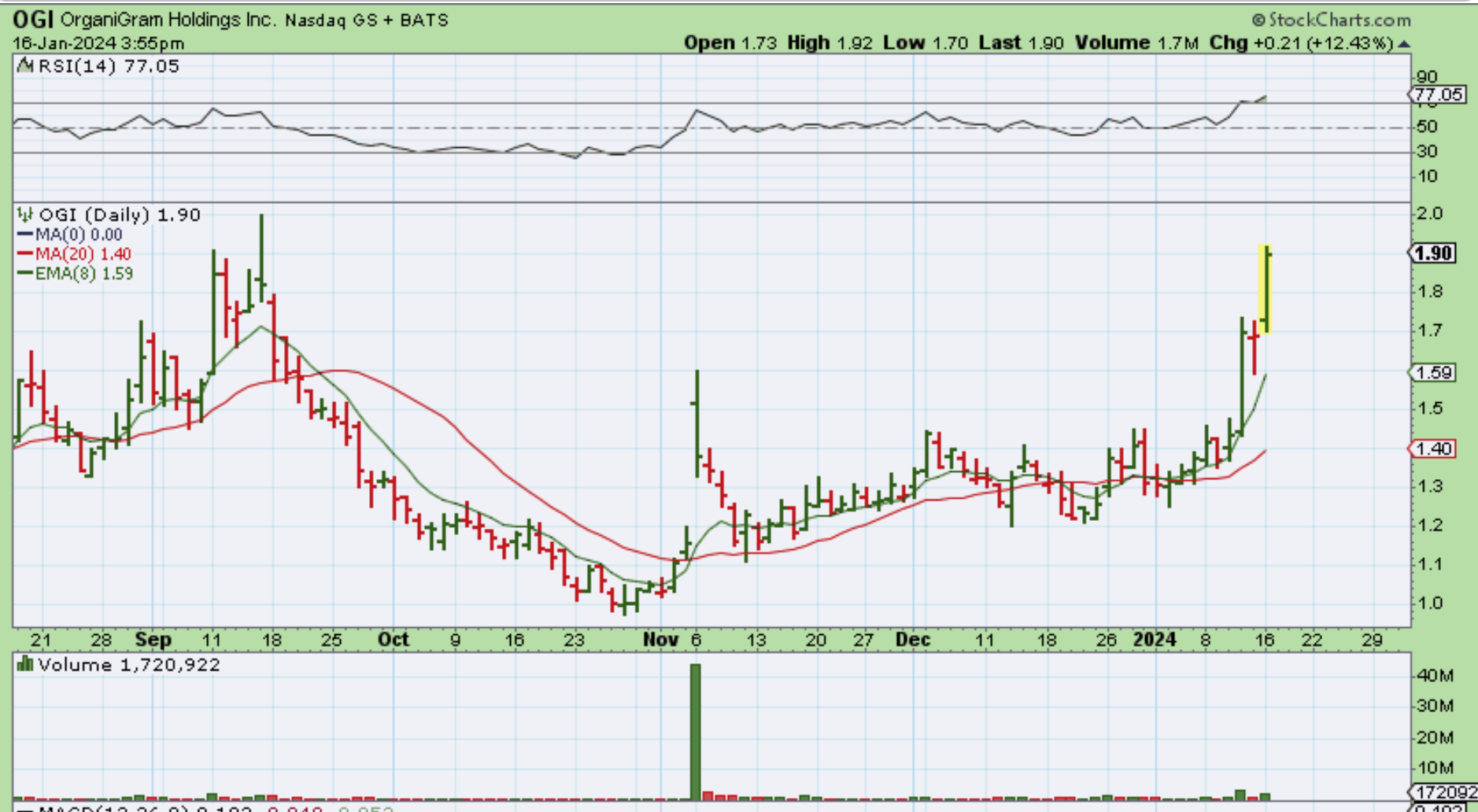Viewport: 1478px width, 812px height.
Task: Click the 10M volume axis label
Action: click(x=1435, y=768)
